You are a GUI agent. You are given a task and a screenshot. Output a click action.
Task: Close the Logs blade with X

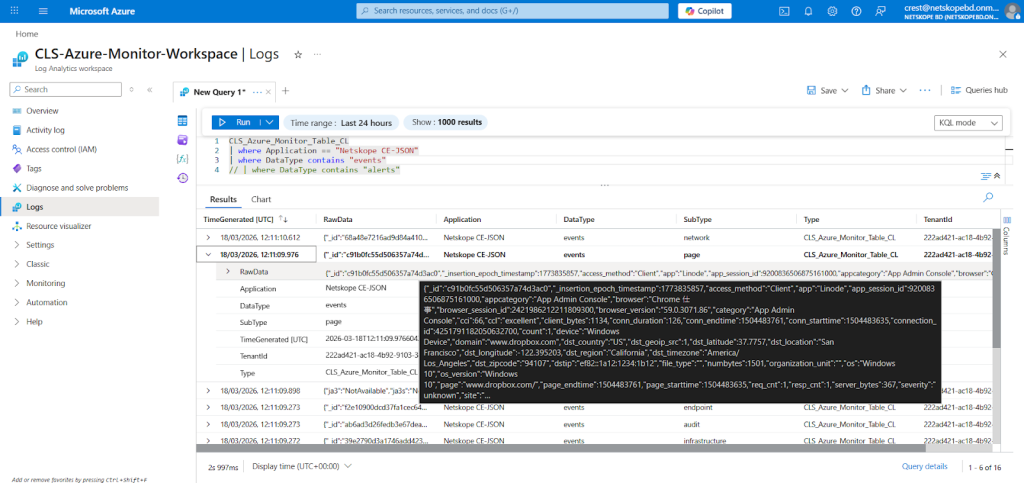pos(1003,54)
